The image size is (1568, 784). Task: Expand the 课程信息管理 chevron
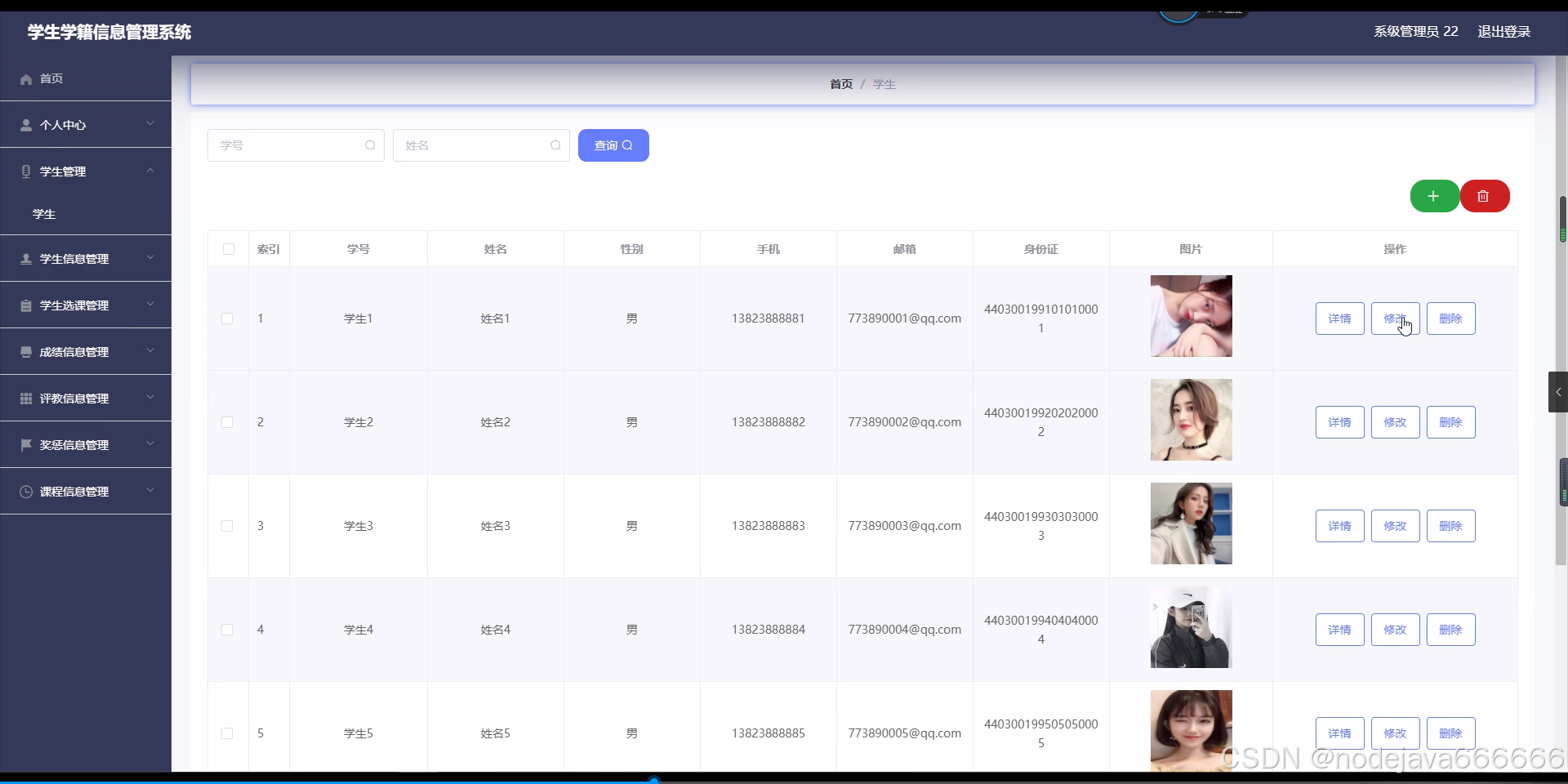150,490
